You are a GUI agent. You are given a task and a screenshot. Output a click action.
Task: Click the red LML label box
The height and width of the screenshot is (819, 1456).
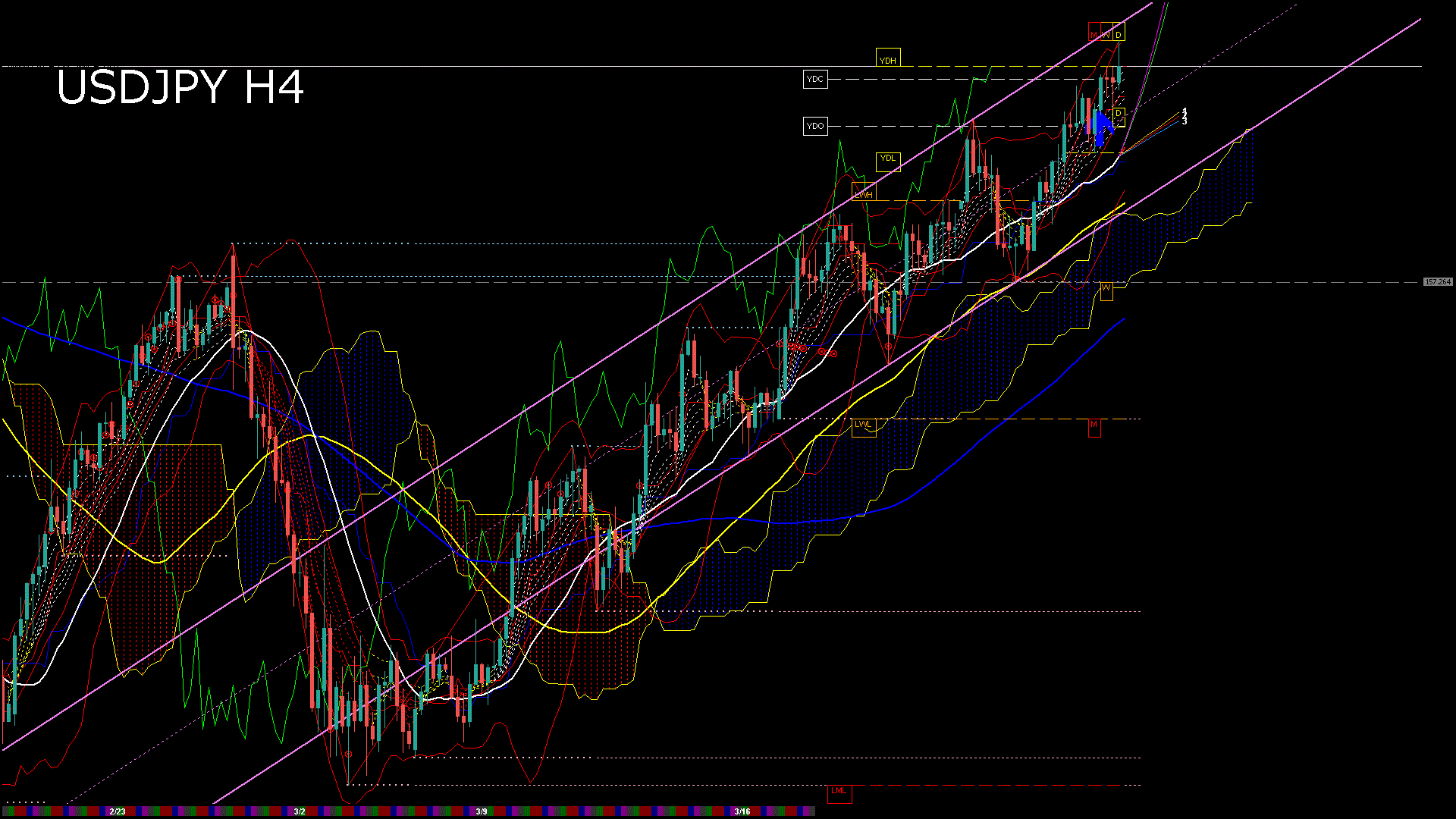tap(839, 792)
